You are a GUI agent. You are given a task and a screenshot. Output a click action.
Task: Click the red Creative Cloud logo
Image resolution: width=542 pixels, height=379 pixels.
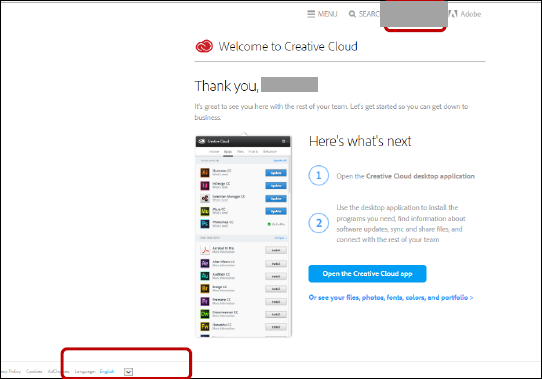tap(204, 46)
